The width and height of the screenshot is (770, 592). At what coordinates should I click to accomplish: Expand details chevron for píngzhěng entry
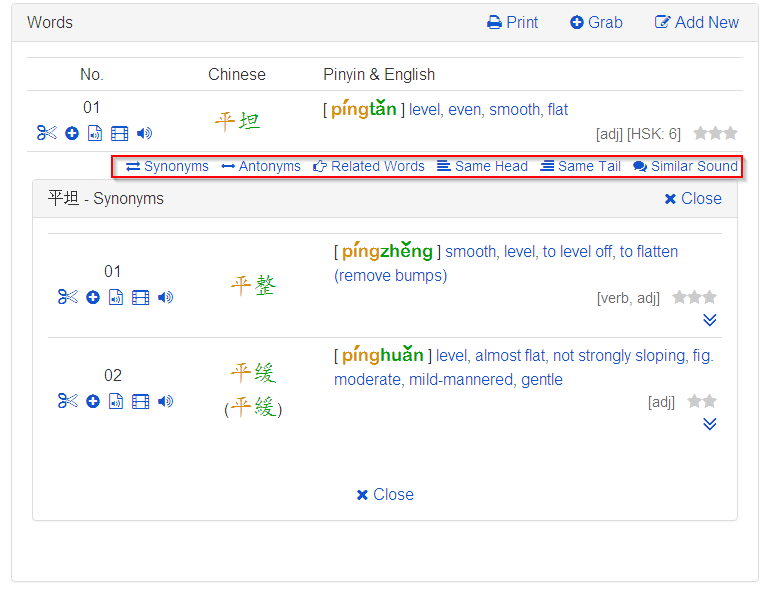point(710,320)
